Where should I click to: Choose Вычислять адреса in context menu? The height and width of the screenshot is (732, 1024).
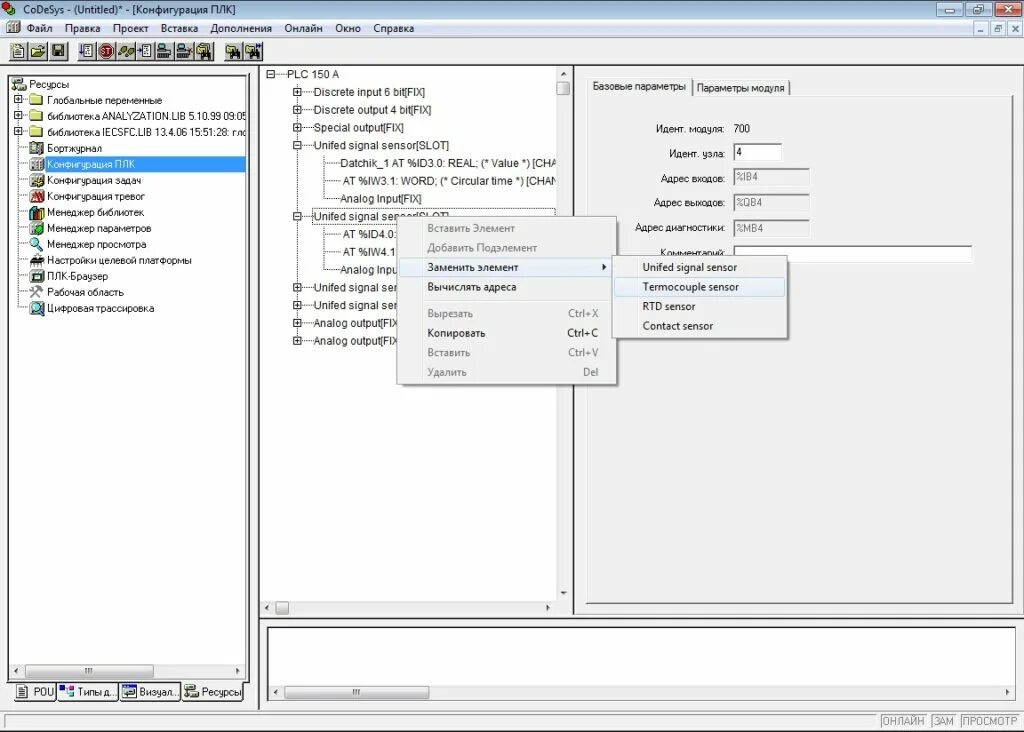(506, 287)
